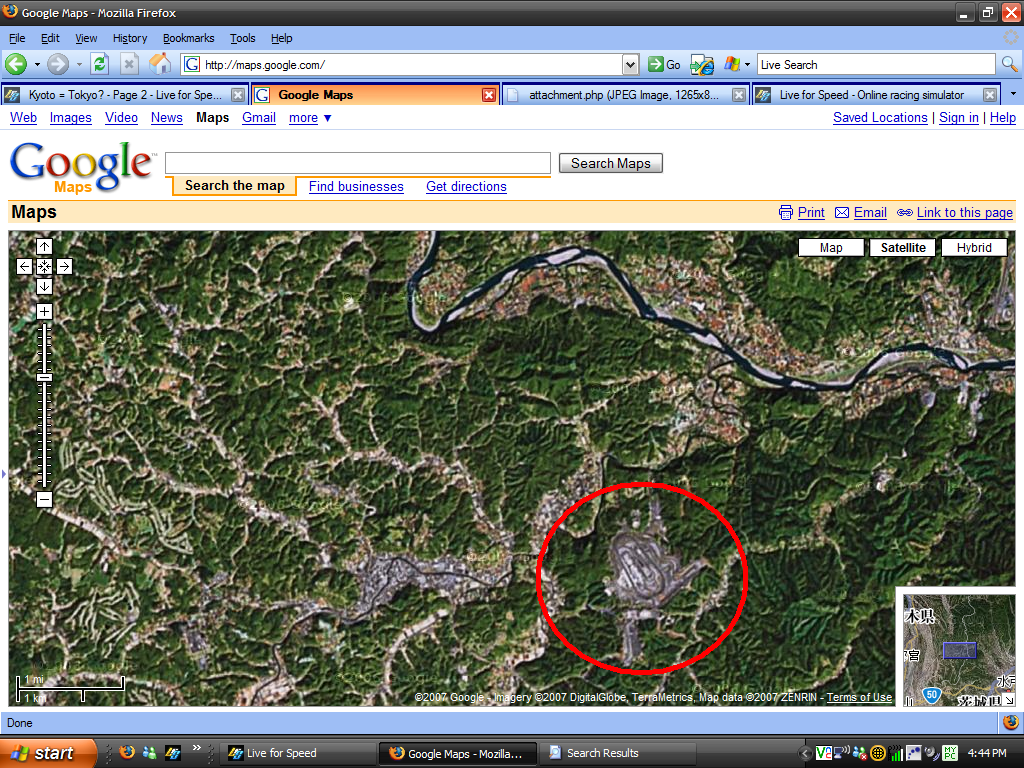Screen dimensions: 1024x768
Task: Zoom in with the plus button
Action: coord(44,312)
